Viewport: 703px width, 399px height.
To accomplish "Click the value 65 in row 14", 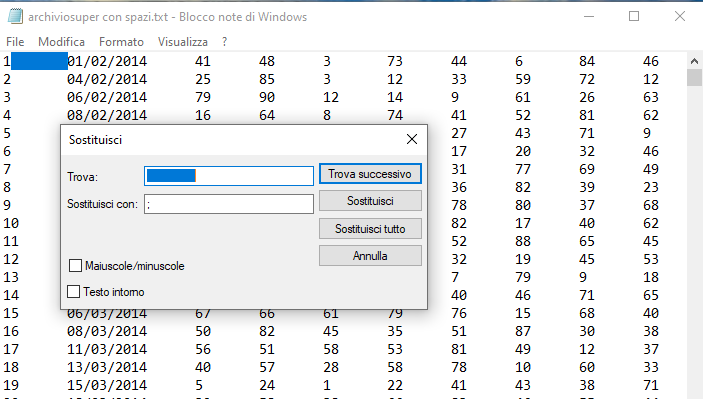I will click(x=651, y=295).
